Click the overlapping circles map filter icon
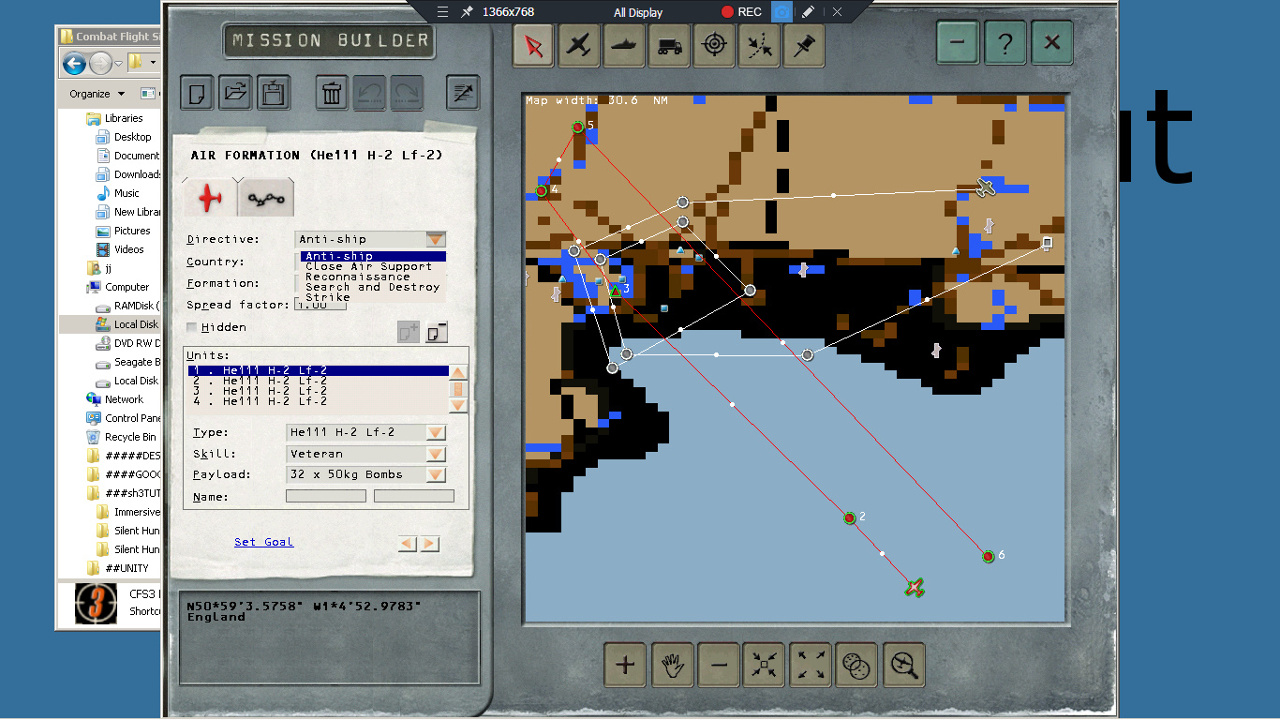Image resolution: width=1280 pixels, height=720 pixels. 857,664
